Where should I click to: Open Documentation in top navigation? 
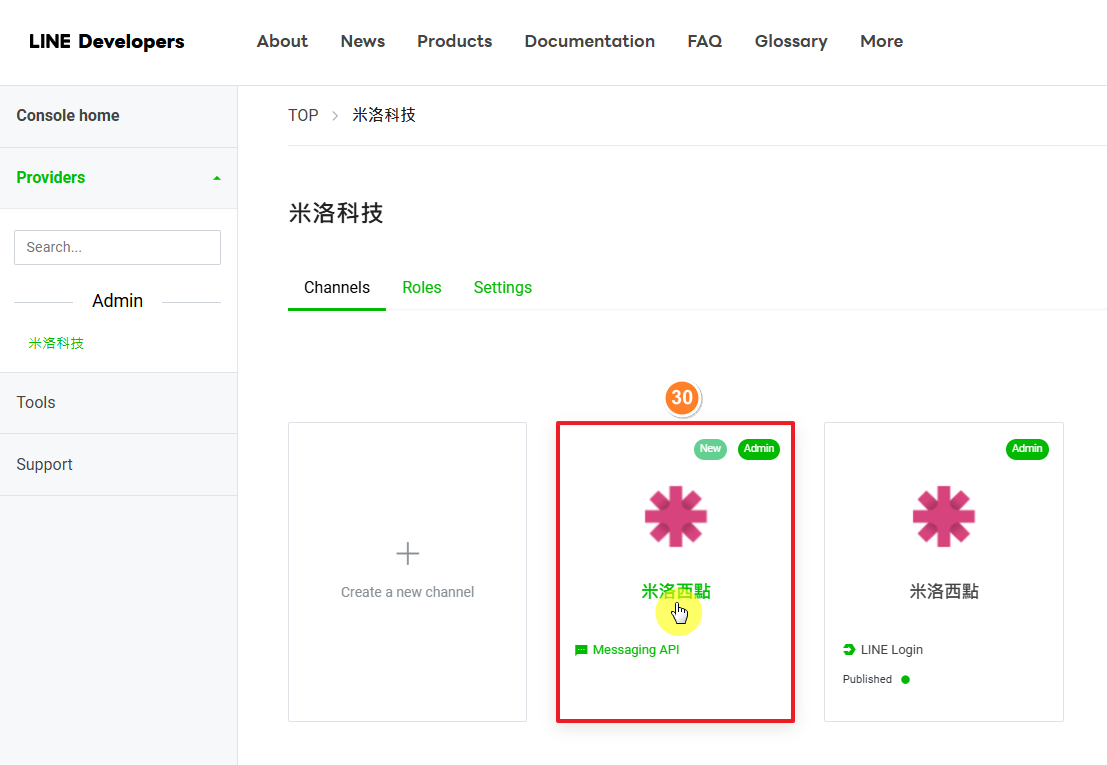589,41
